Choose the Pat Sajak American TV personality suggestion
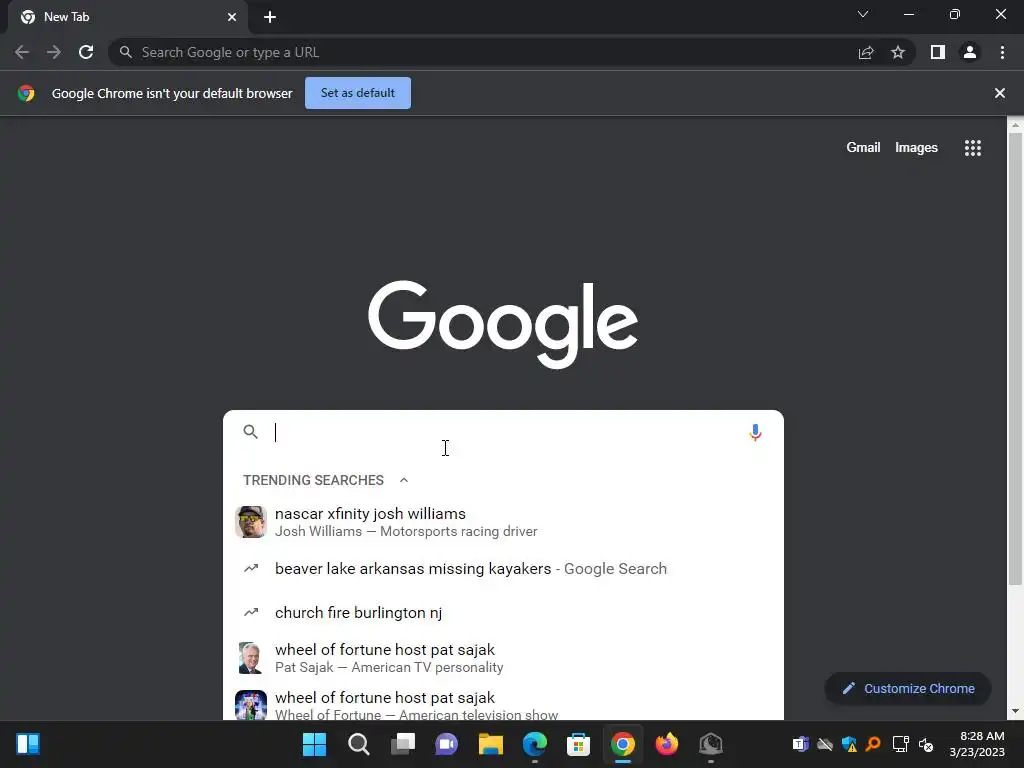Viewport: 1024px width, 768px height. coord(503,658)
